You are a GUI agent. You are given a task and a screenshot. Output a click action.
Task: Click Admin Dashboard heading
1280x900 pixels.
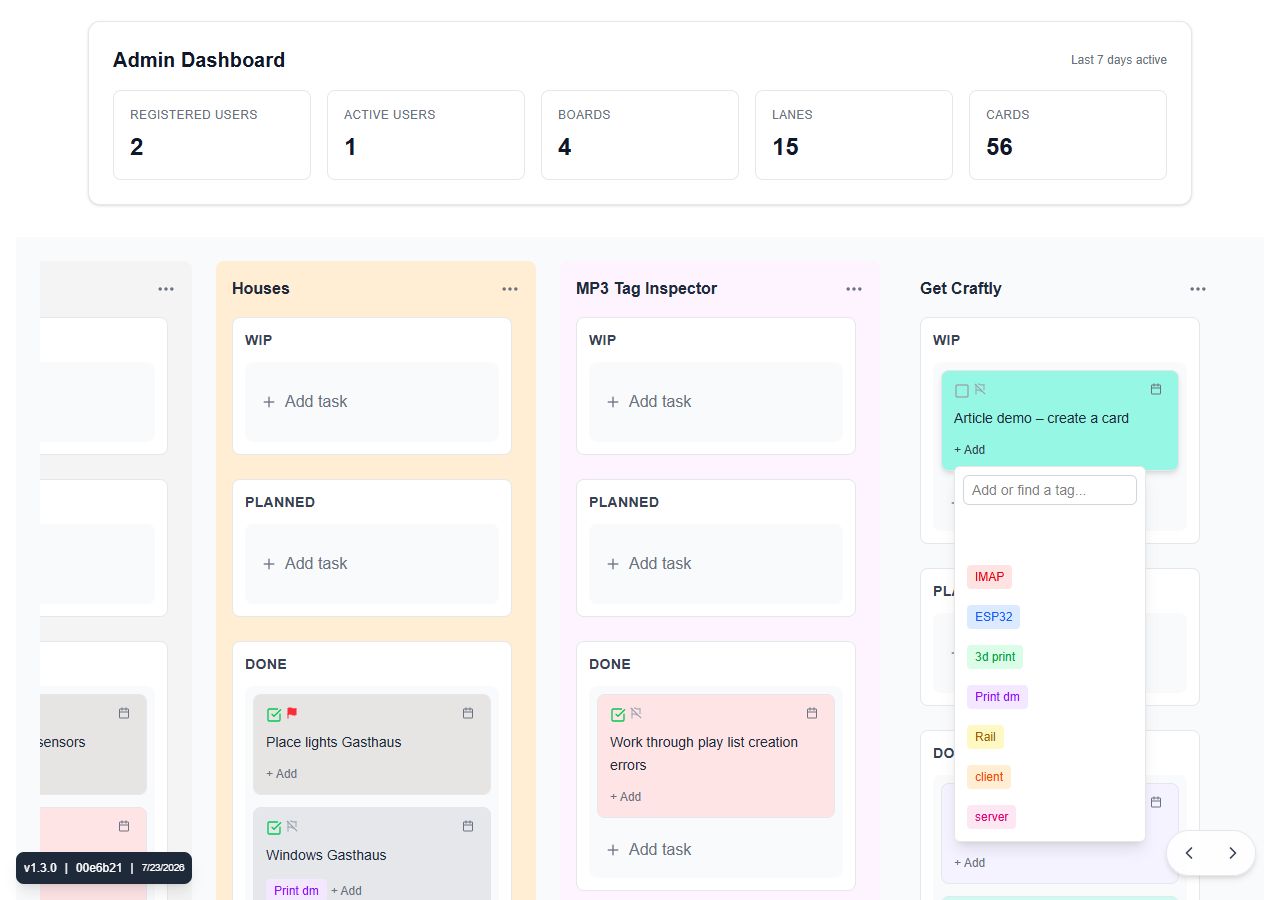pos(199,60)
